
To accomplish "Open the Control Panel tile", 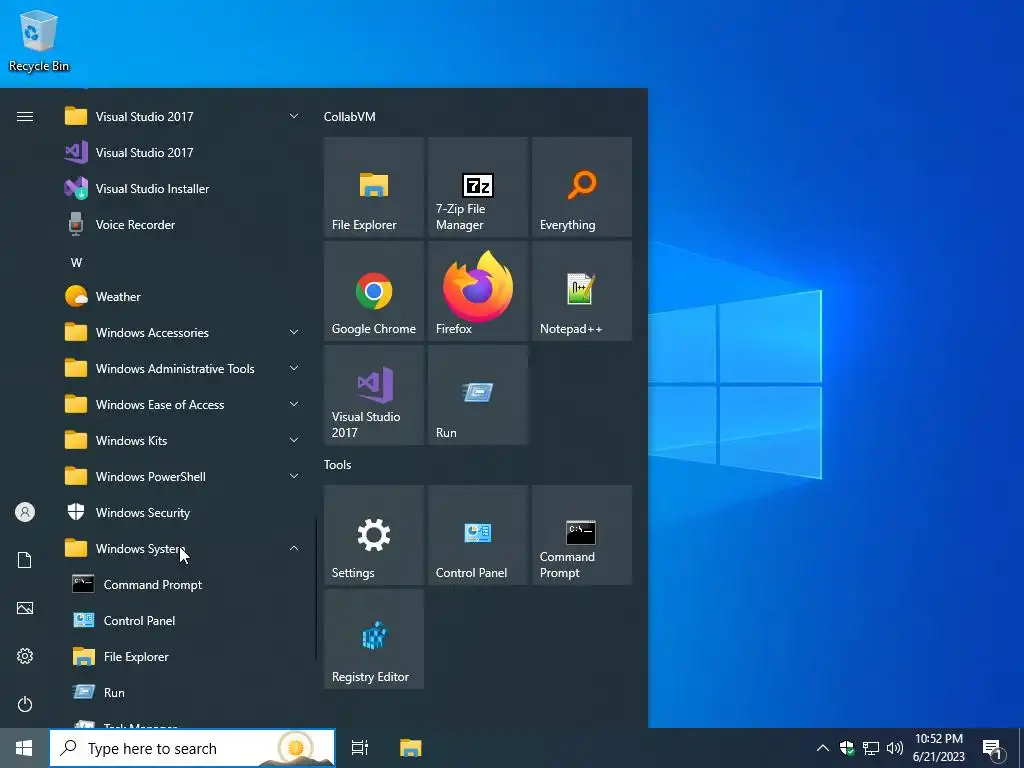I will (477, 535).
